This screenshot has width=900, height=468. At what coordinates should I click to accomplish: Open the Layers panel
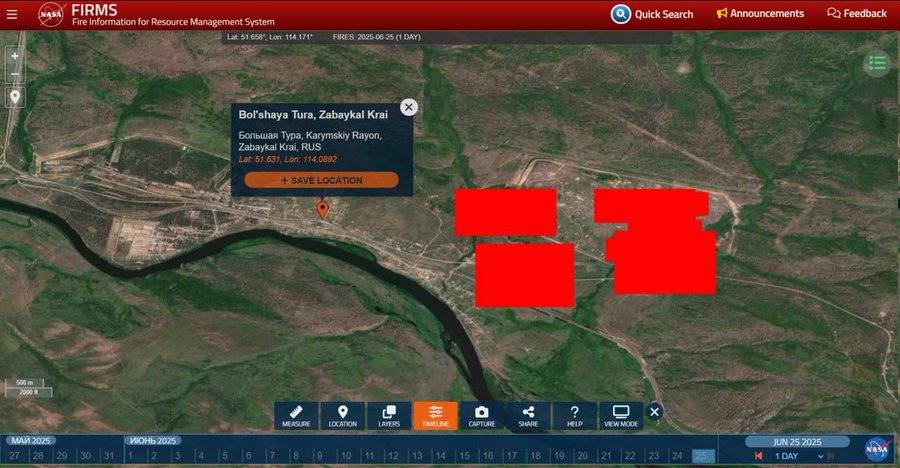point(389,416)
